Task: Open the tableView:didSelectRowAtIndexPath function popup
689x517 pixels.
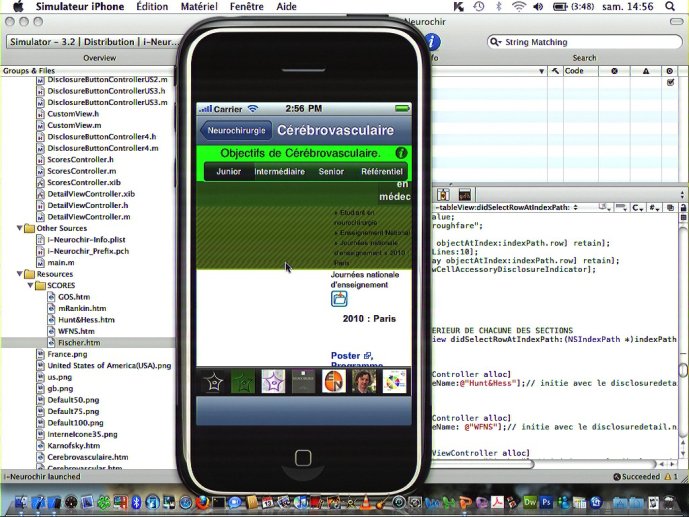Action: pos(506,207)
